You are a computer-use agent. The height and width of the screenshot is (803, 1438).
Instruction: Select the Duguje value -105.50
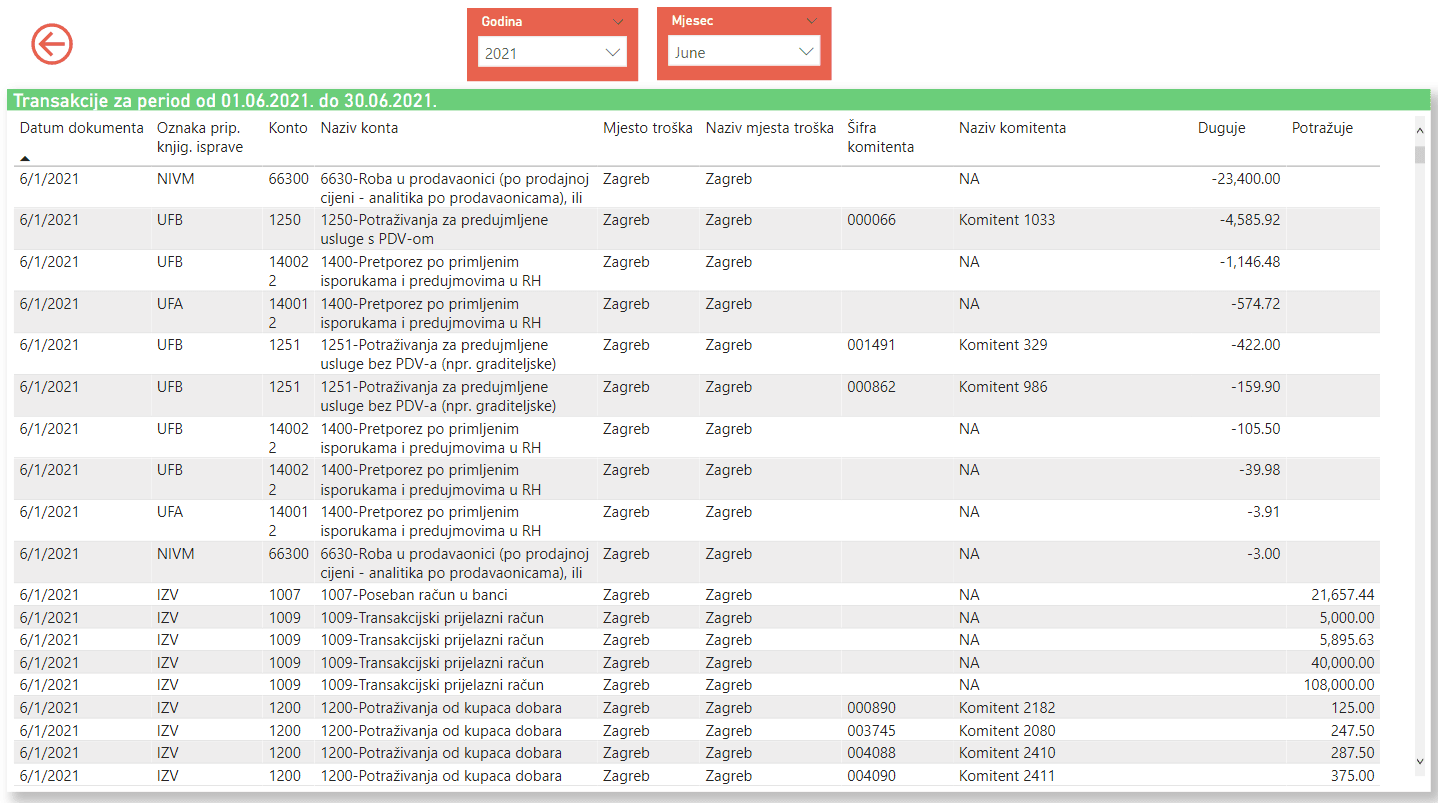(x=1255, y=429)
